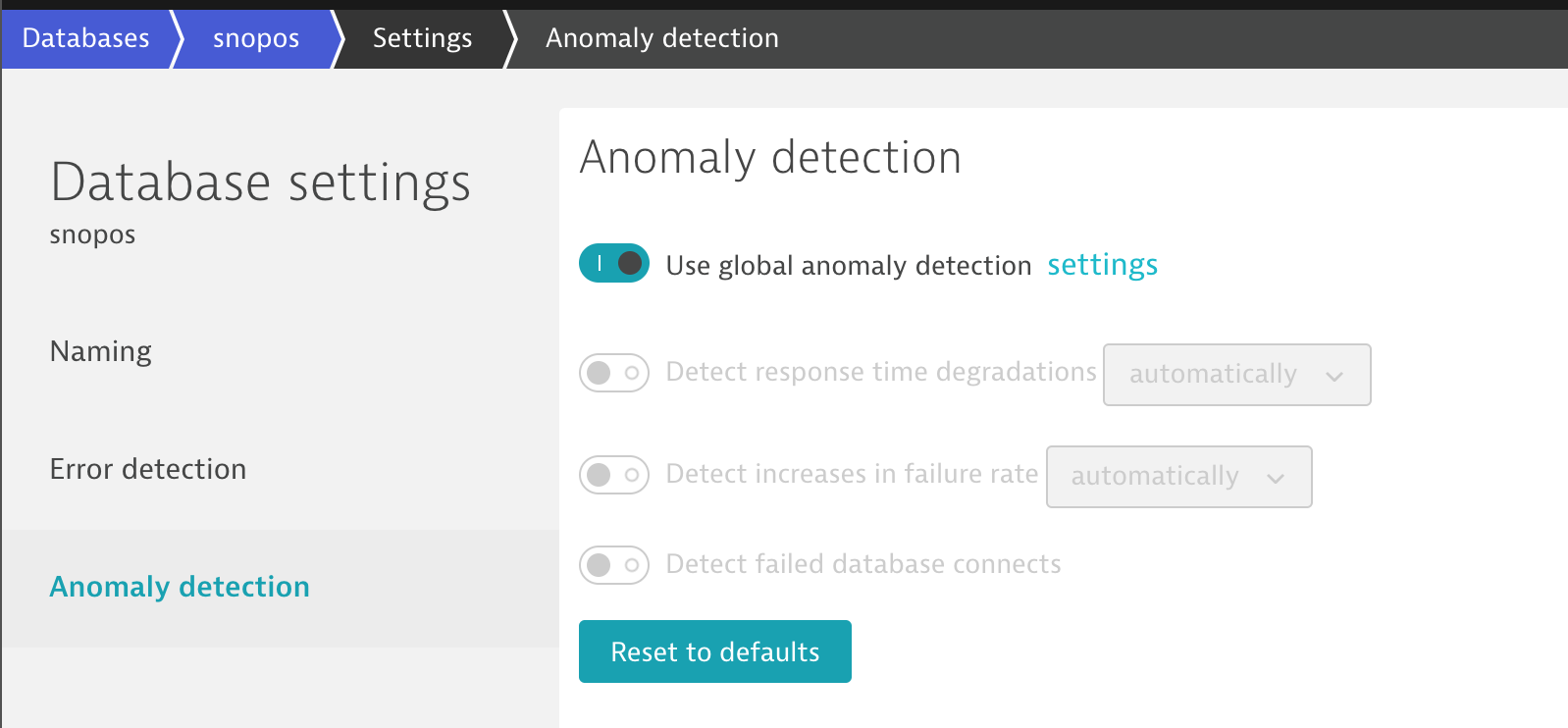Toggle Use global anomaly detection switch

(614, 264)
